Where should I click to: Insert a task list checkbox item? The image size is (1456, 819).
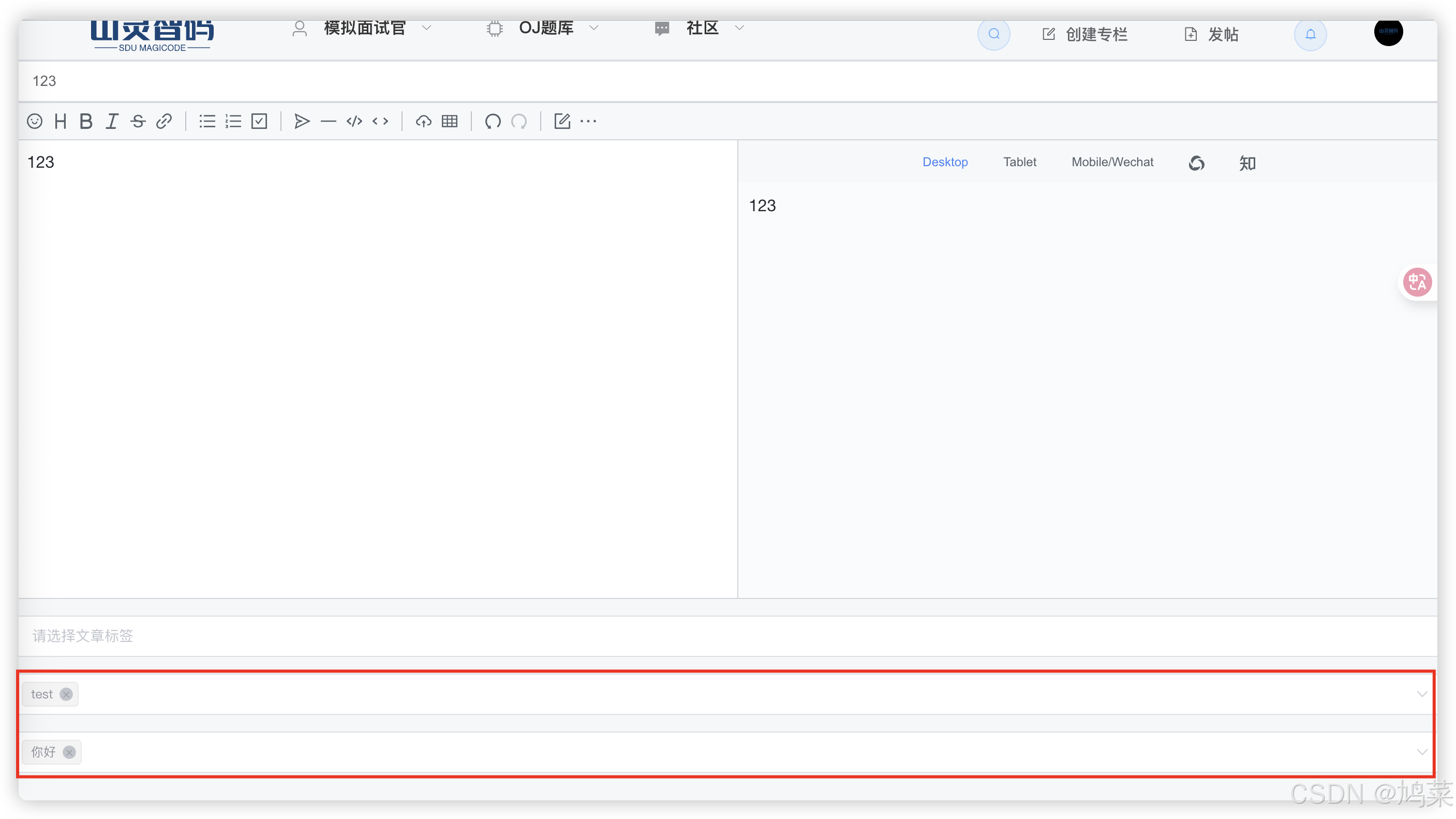[x=259, y=121]
